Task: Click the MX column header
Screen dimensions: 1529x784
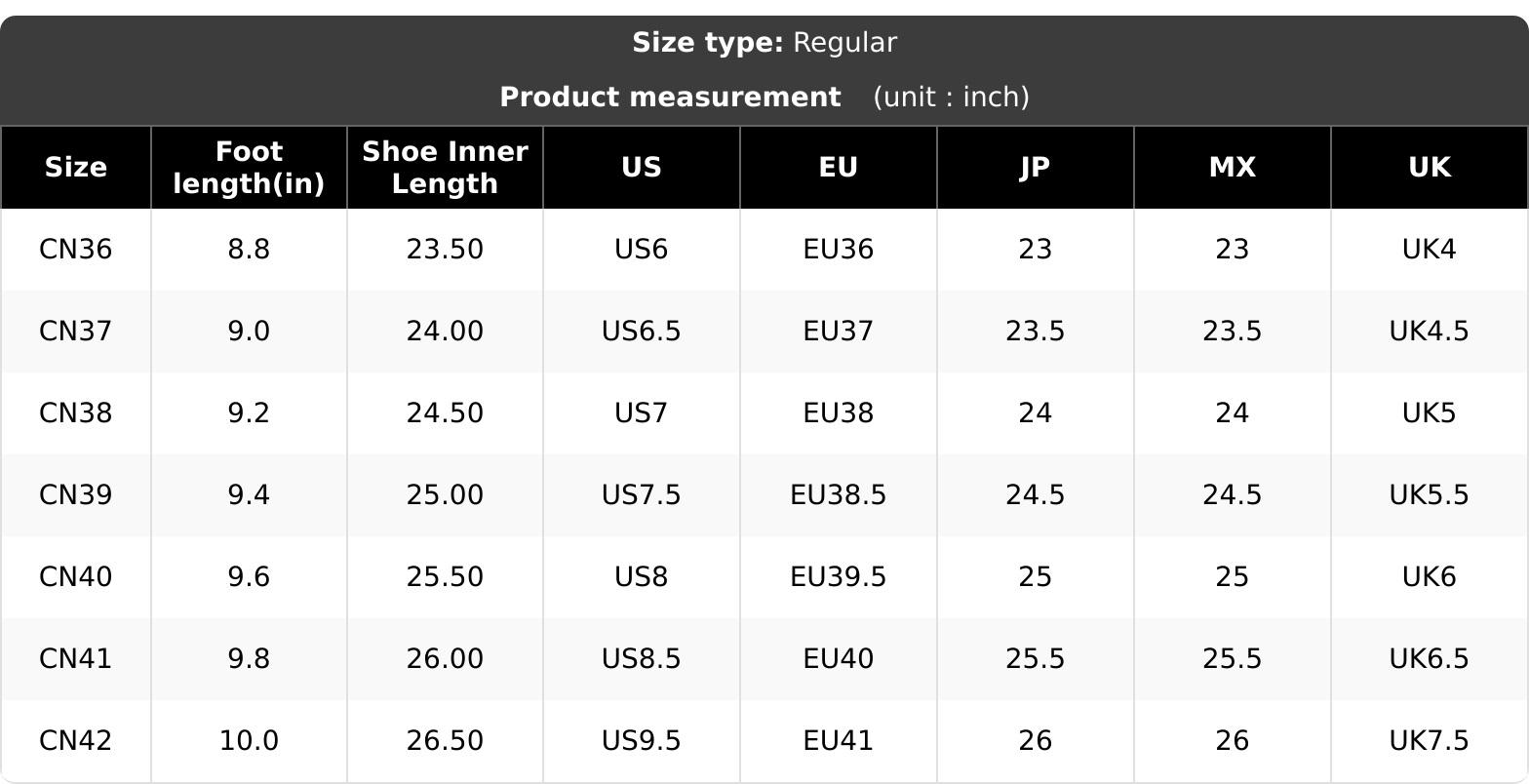Action: click(x=1233, y=168)
